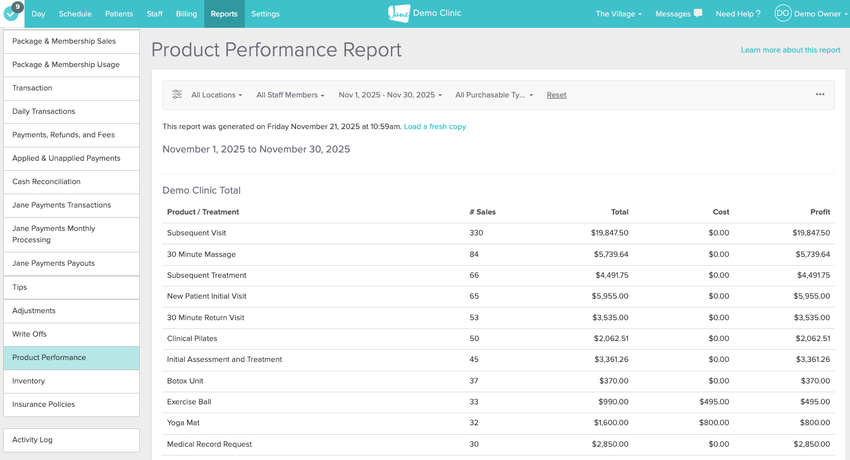Click Load a fresh copy link
The image size is (850, 460).
click(434, 127)
